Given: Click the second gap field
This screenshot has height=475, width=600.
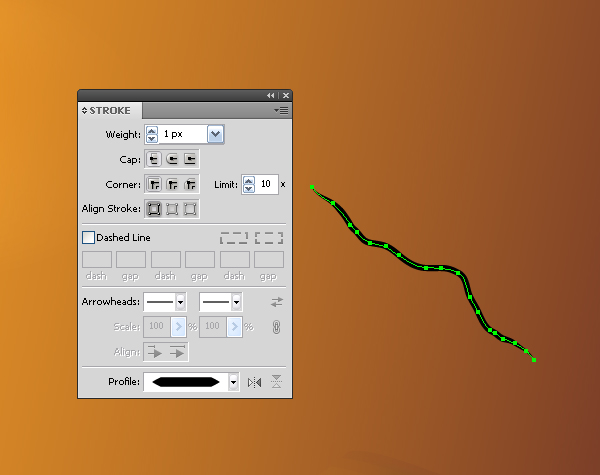Looking at the screenshot, I should (x=200, y=260).
